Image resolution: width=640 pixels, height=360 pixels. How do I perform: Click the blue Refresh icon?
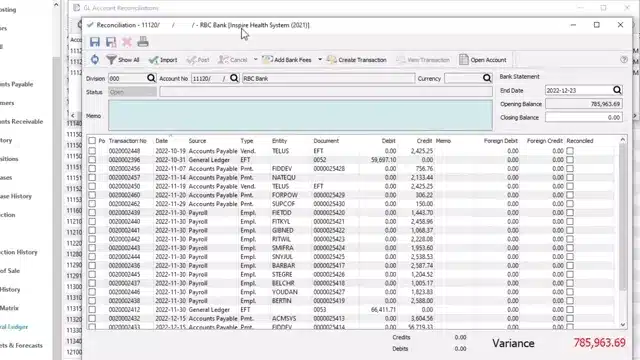point(95,60)
